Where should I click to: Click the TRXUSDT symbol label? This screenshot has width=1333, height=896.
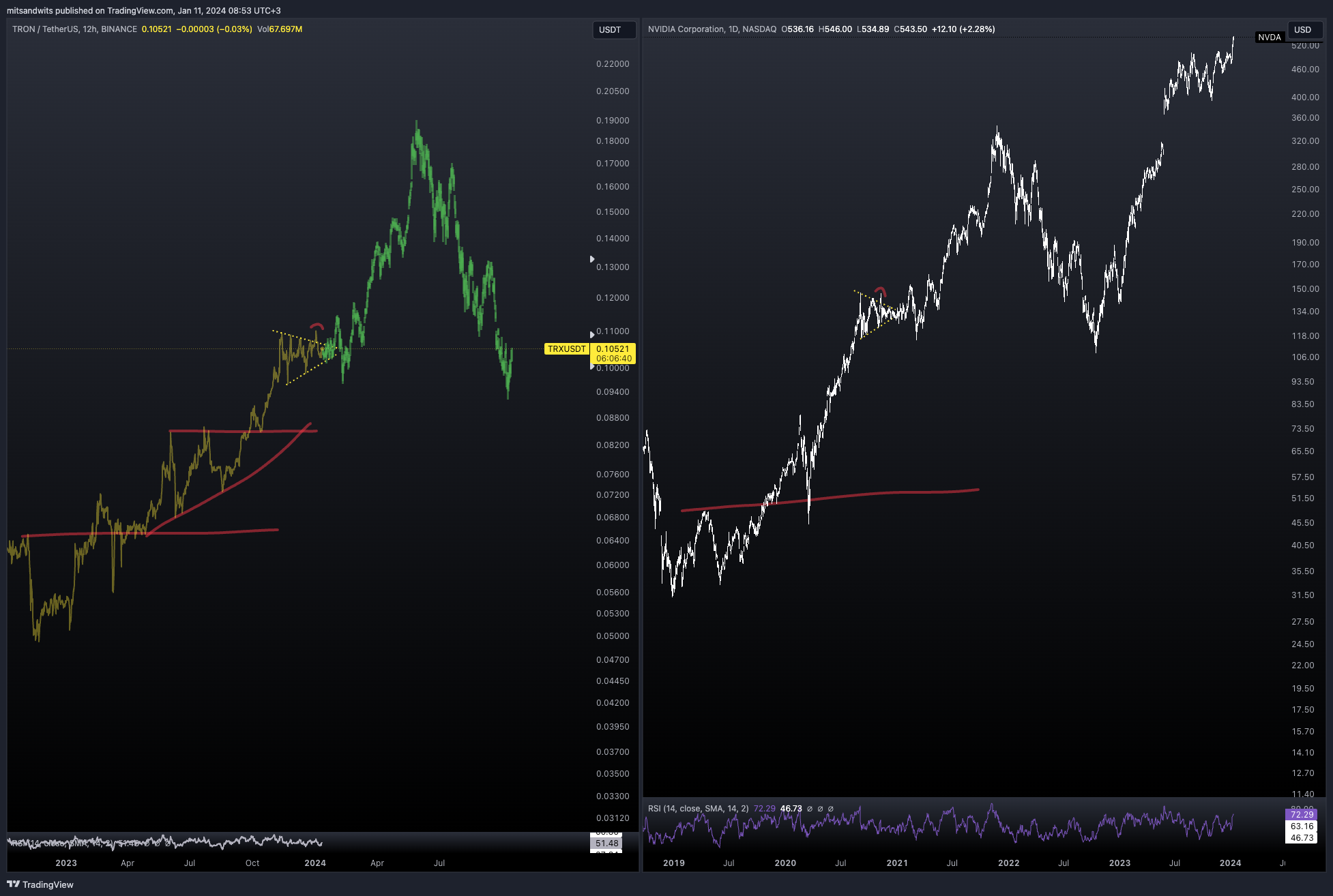[x=566, y=349]
